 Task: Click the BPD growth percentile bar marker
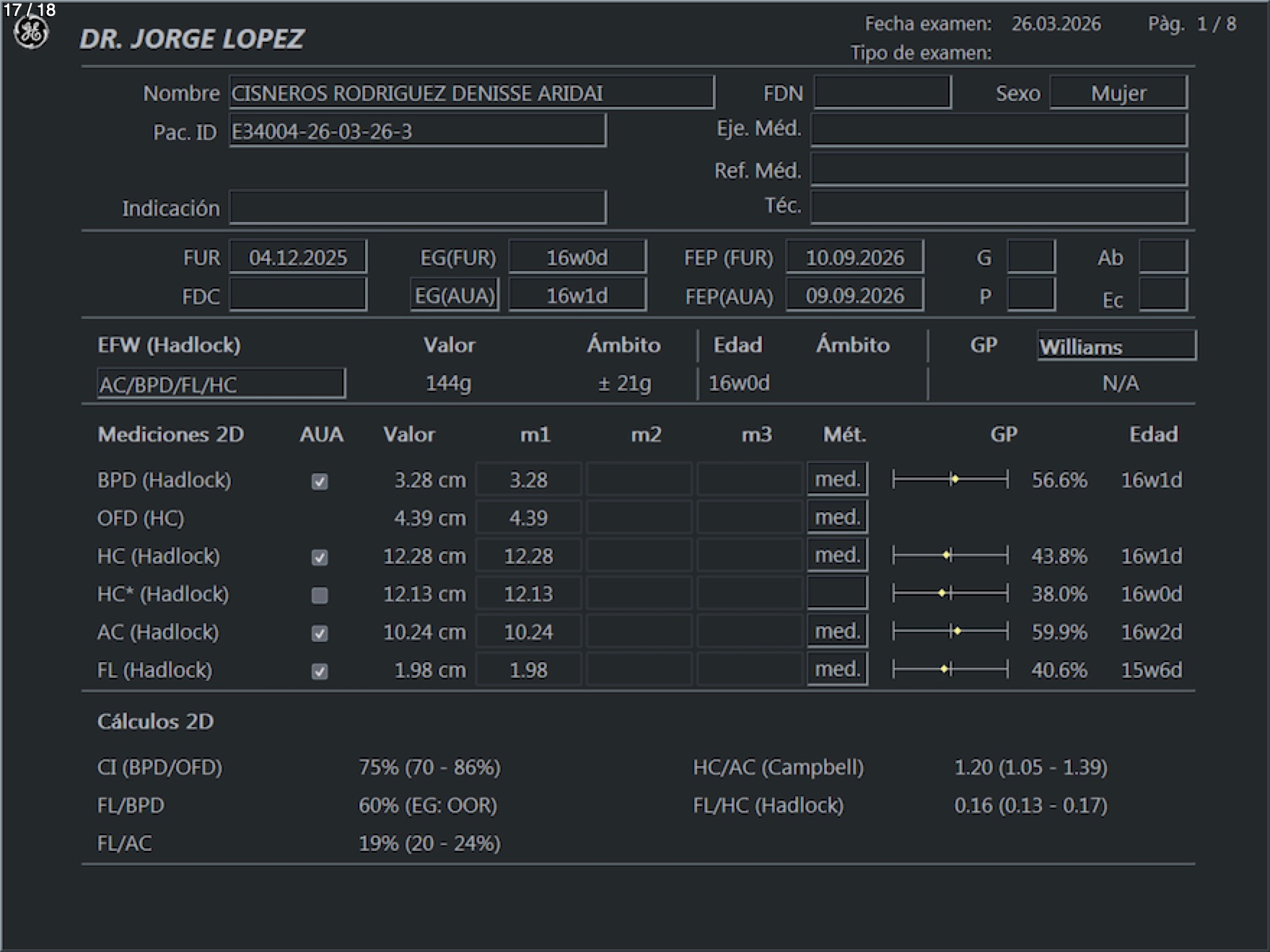[x=954, y=480]
